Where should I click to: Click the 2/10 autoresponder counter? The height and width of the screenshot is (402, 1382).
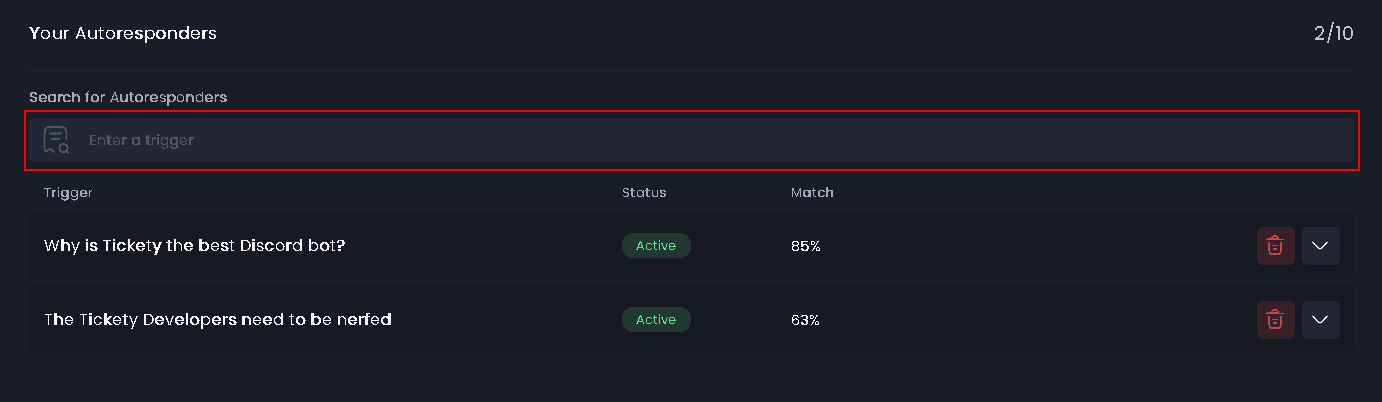tap(1333, 33)
